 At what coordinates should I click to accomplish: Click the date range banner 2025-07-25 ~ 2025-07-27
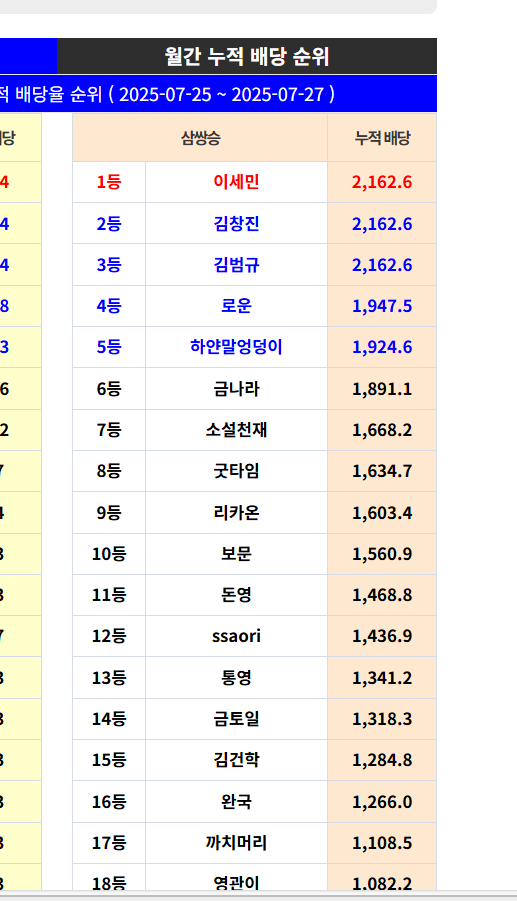tap(218, 94)
